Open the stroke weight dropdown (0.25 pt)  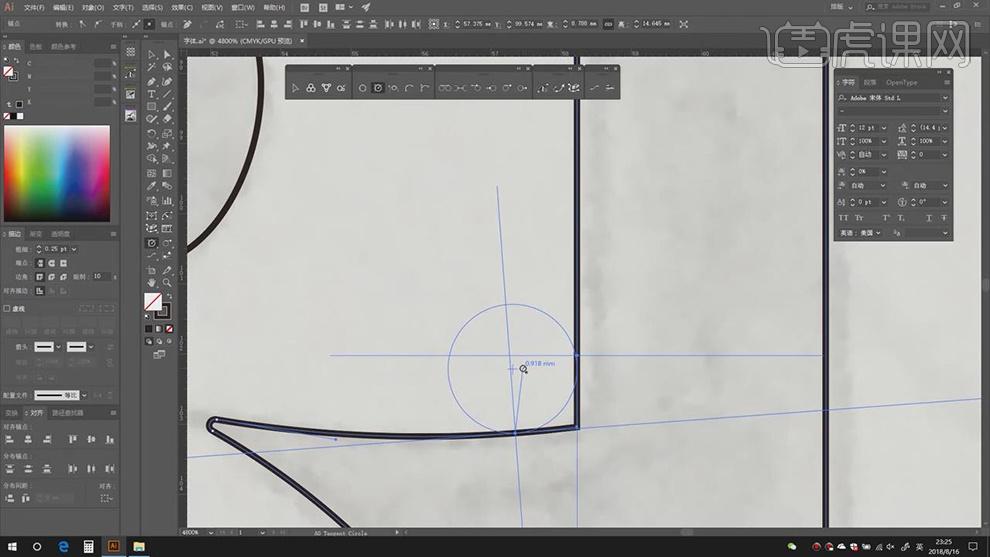(x=74, y=249)
